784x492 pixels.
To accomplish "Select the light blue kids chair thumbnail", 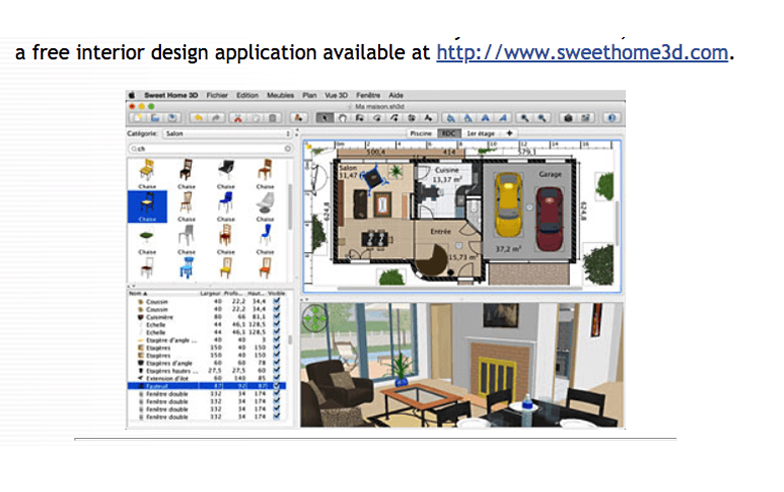I will [x=186, y=268].
